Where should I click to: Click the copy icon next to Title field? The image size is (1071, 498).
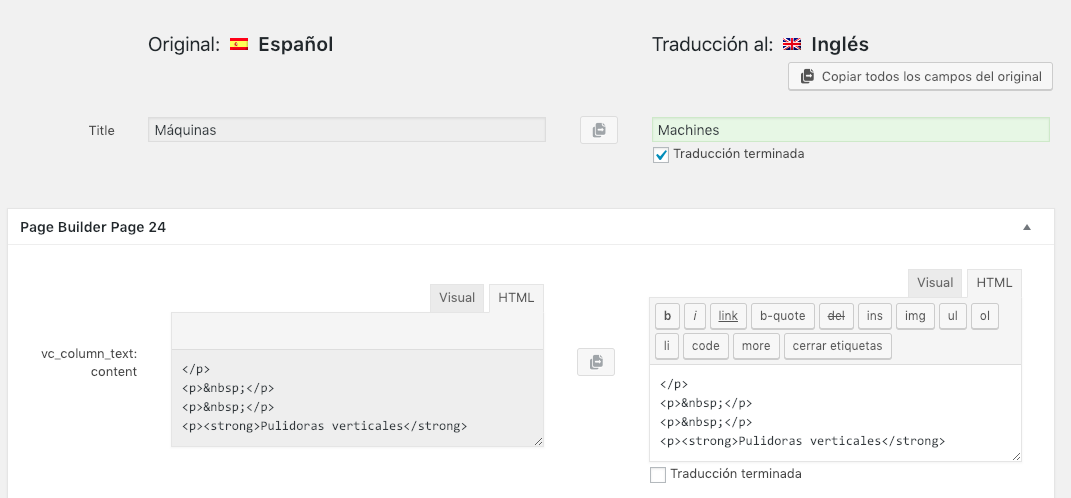point(599,130)
